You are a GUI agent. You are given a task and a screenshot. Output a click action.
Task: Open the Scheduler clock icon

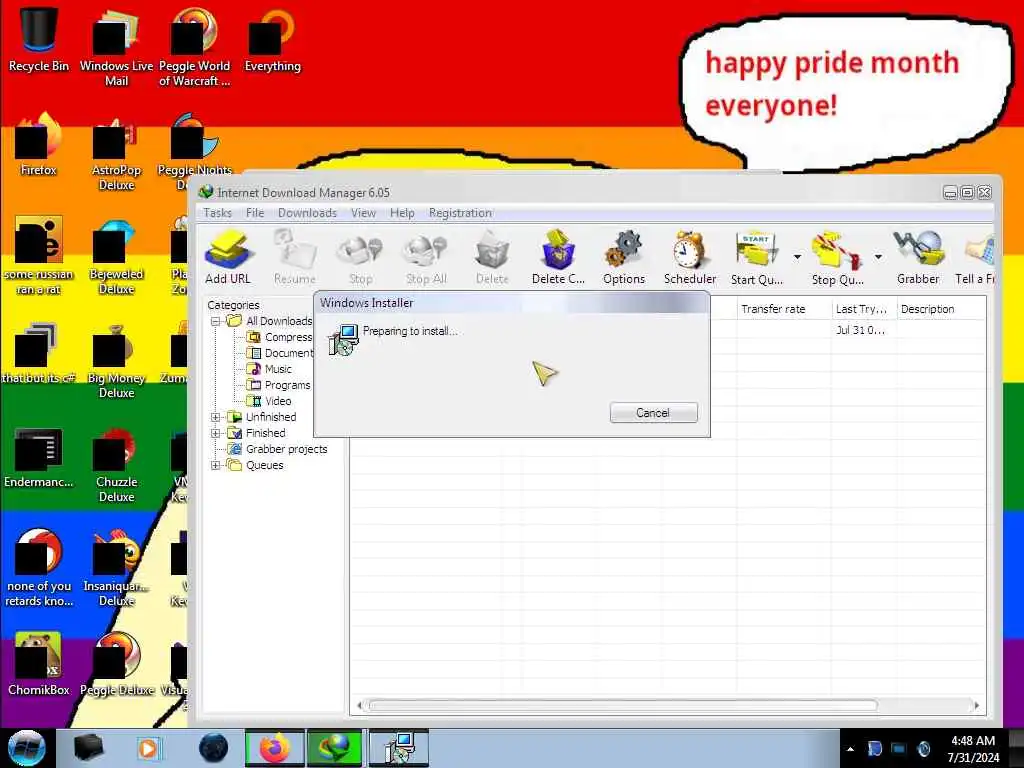pyautogui.click(x=690, y=257)
